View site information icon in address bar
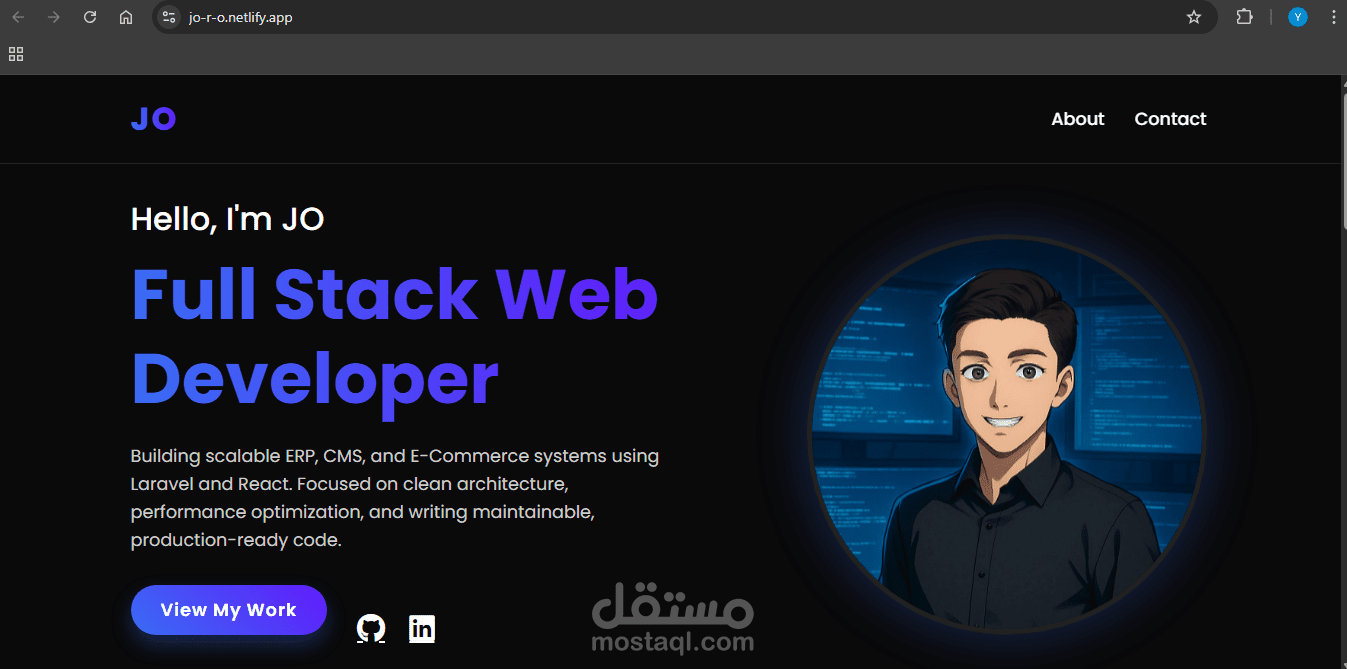This screenshot has height=669, width=1347. point(168,17)
